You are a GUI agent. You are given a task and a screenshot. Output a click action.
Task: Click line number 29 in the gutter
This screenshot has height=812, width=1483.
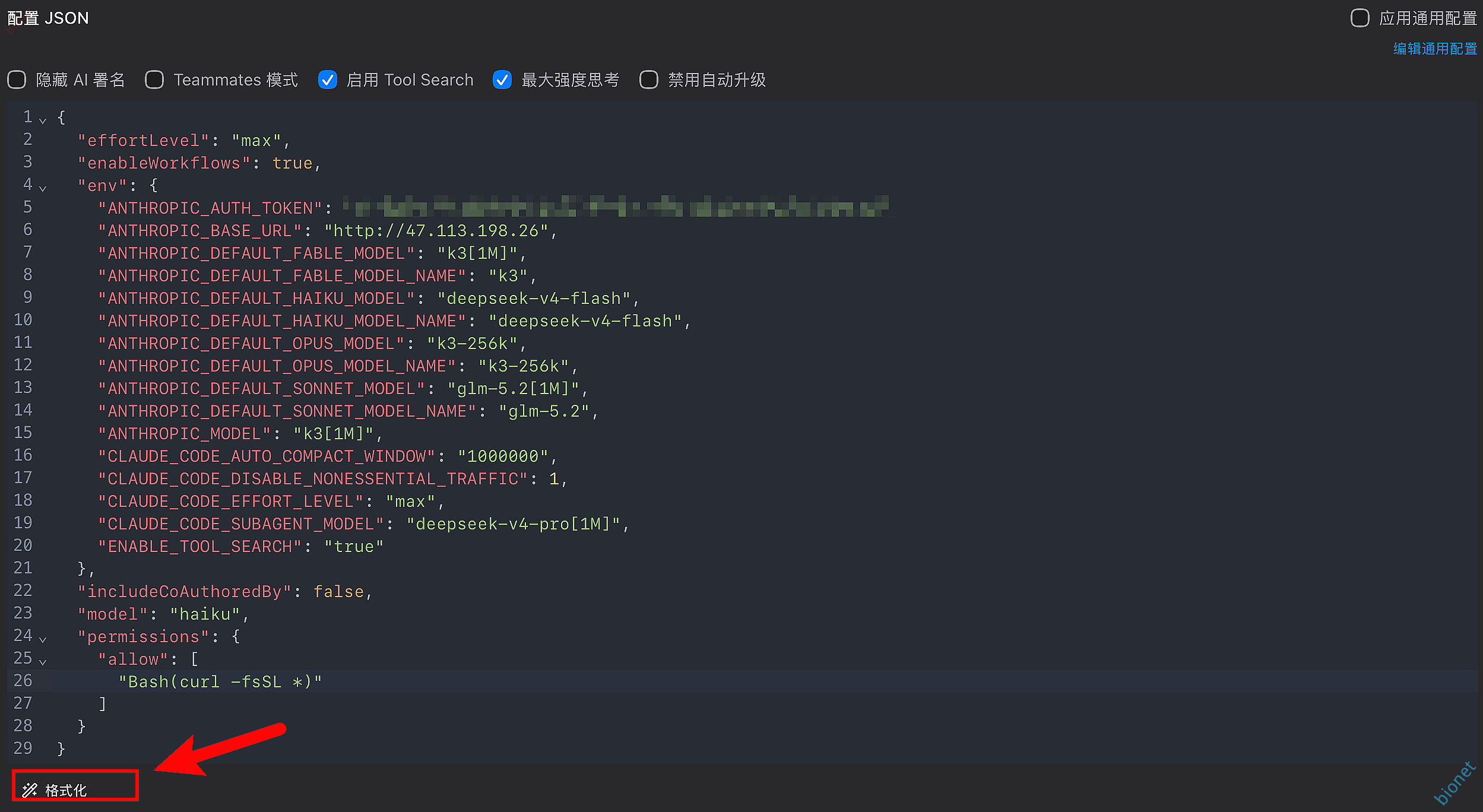pyautogui.click(x=23, y=748)
